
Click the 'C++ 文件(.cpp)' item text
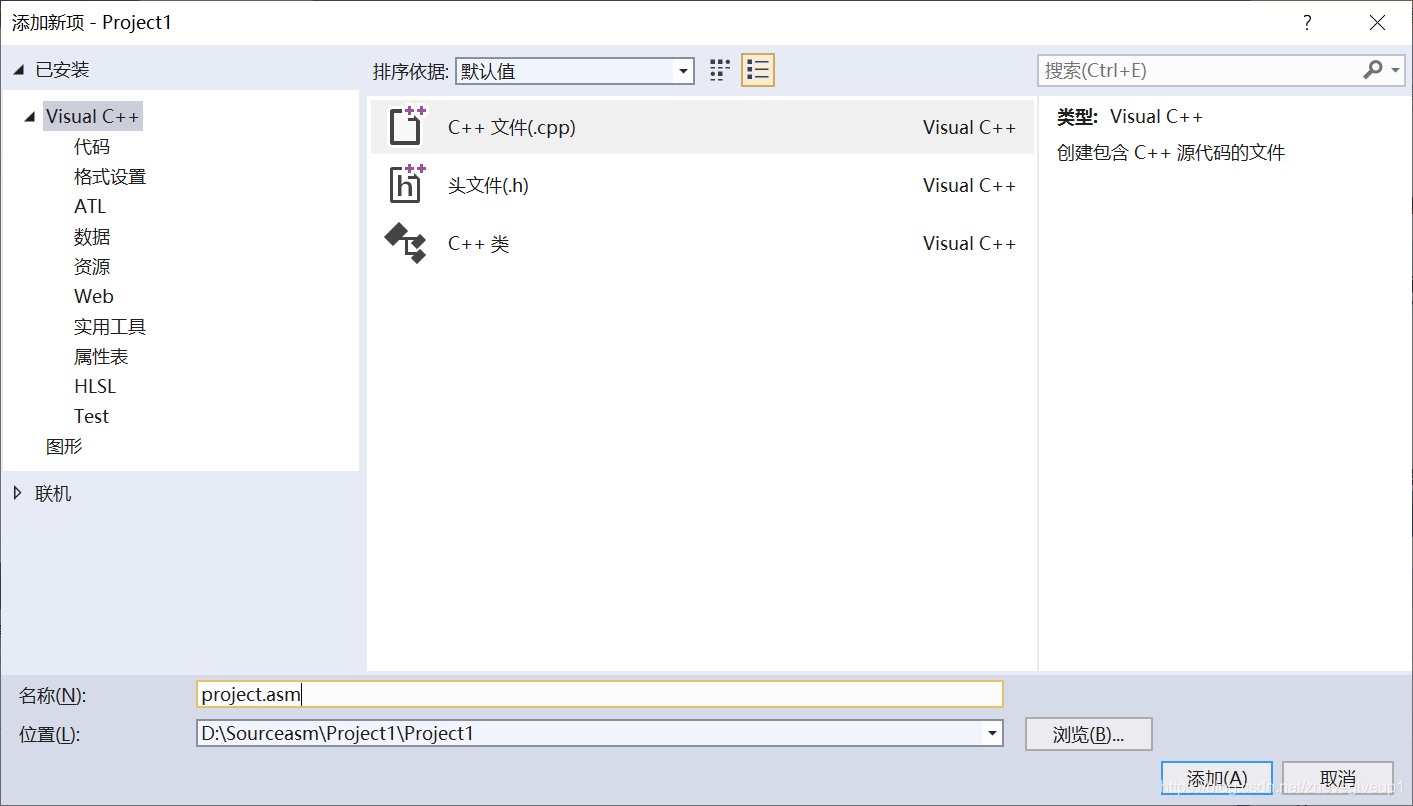point(512,127)
